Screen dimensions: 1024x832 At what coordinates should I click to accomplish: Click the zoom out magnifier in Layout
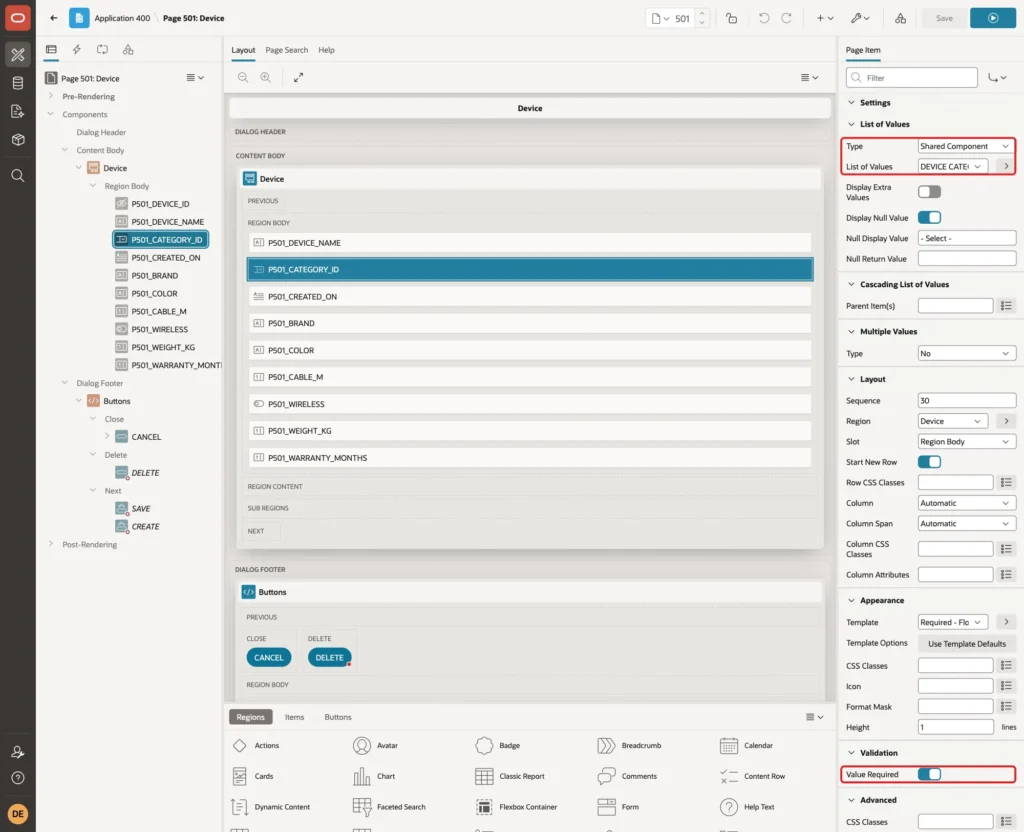(243, 77)
